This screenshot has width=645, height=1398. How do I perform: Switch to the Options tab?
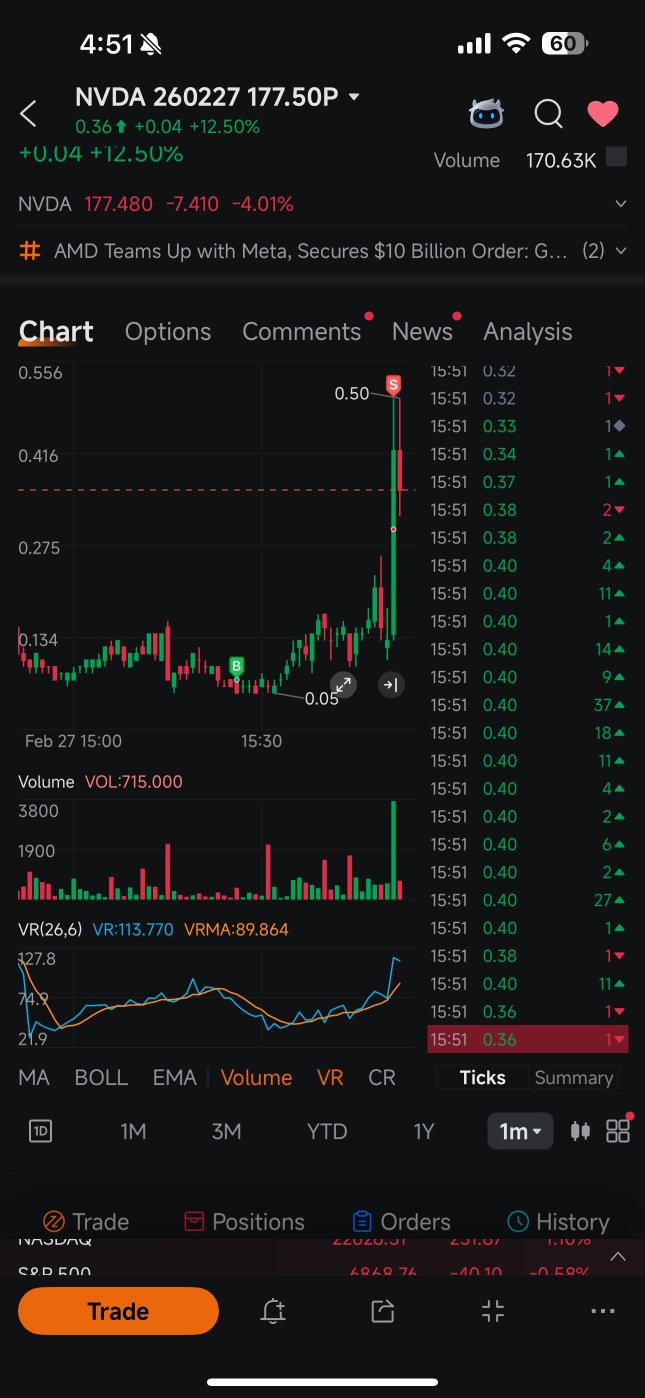(168, 331)
